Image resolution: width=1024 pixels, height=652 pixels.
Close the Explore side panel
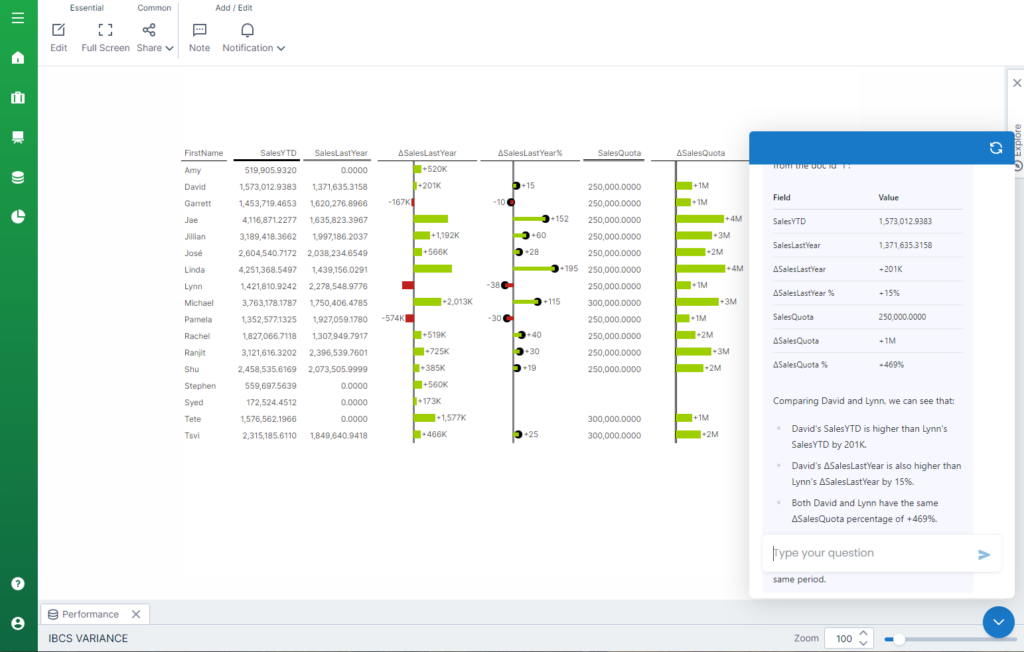1017,83
